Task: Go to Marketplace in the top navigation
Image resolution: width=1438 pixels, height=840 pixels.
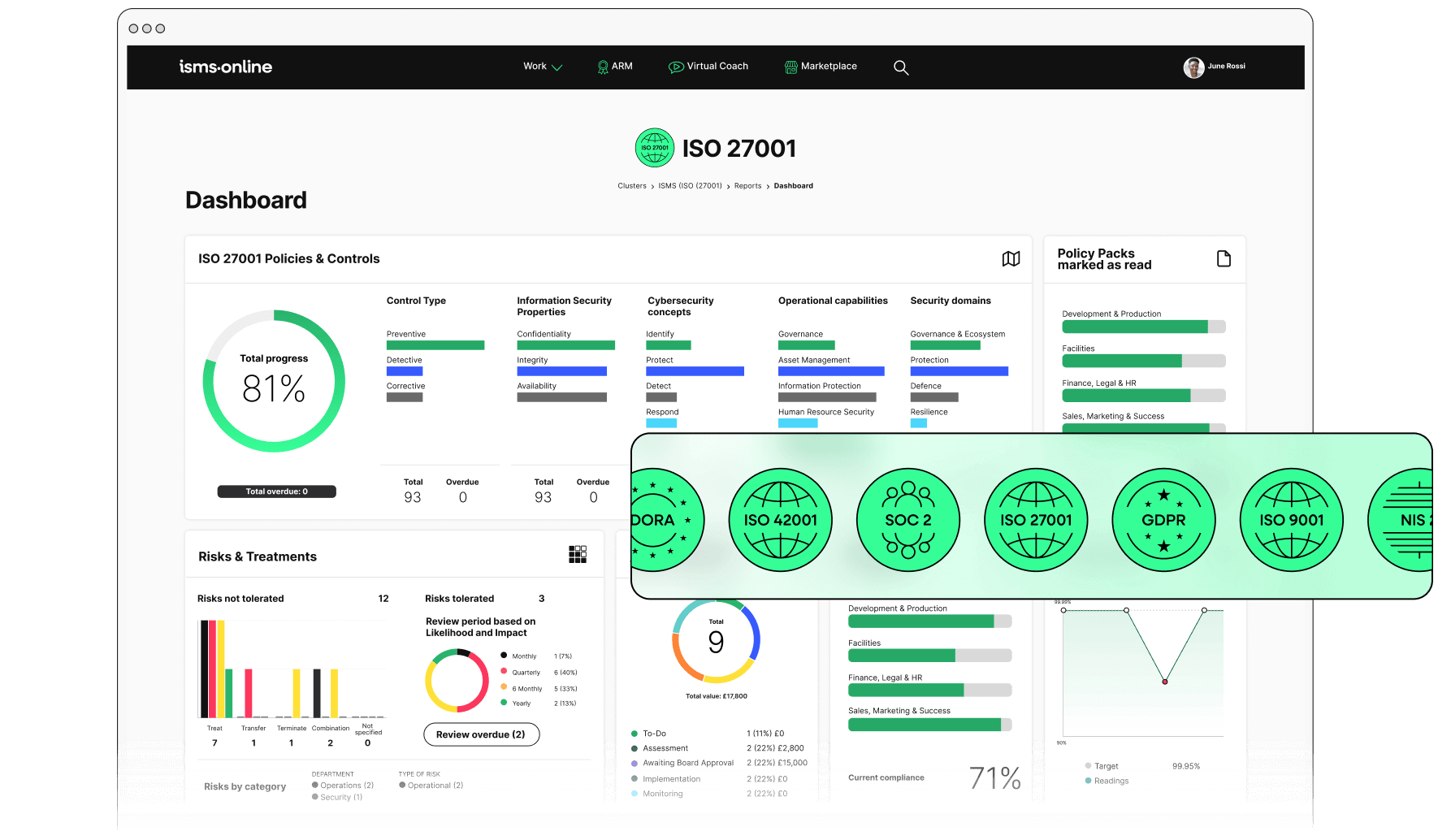Action: [x=821, y=67]
